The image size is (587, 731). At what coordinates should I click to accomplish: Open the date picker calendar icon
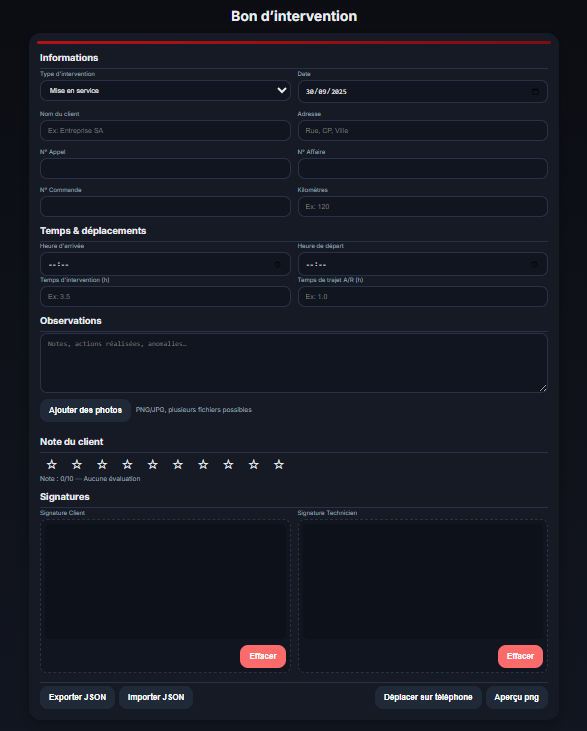(535, 91)
